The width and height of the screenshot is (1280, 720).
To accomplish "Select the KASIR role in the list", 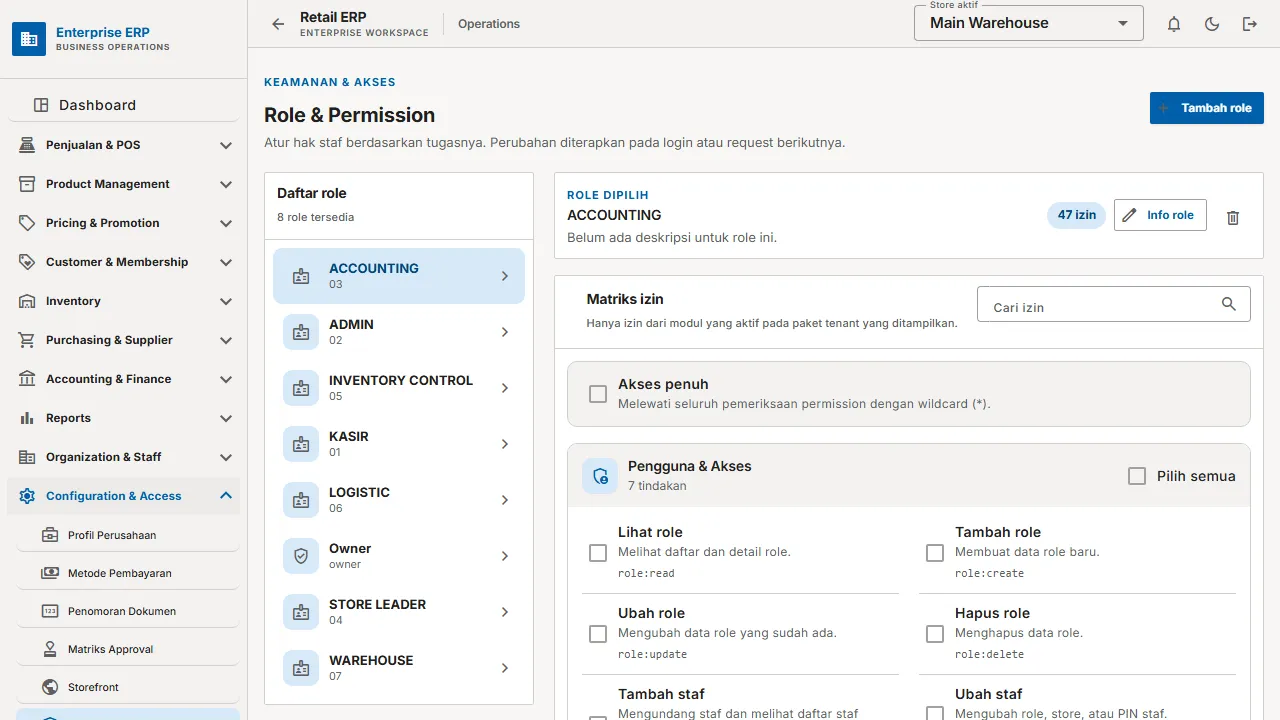I will pos(399,444).
